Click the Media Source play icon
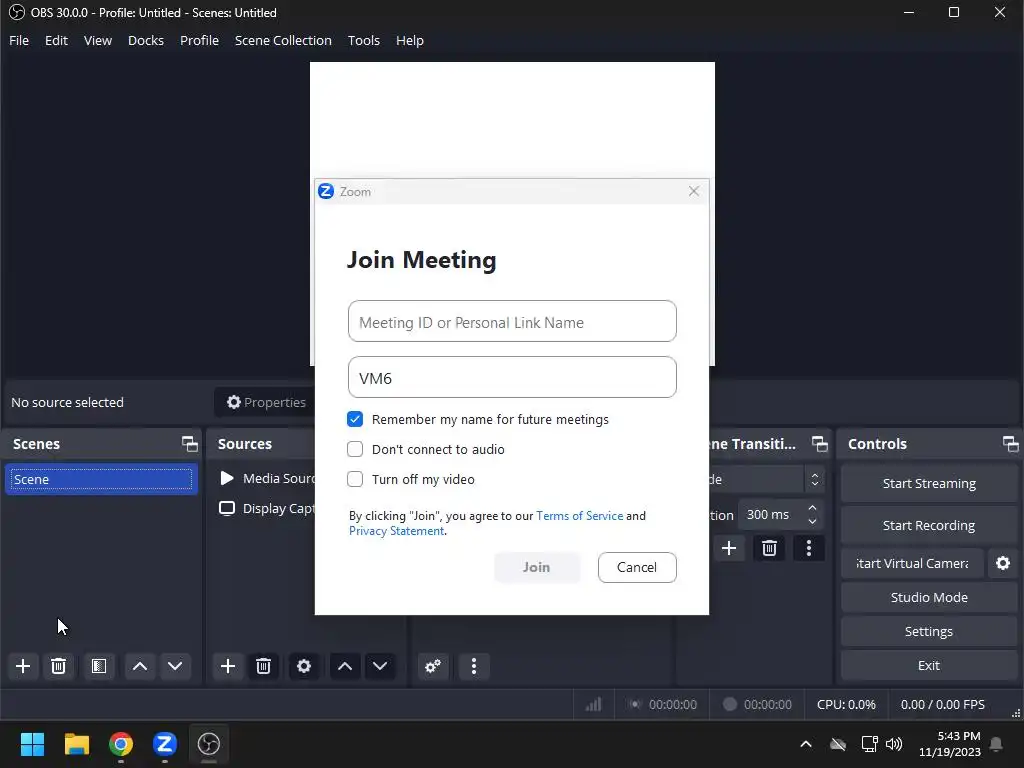 227,478
